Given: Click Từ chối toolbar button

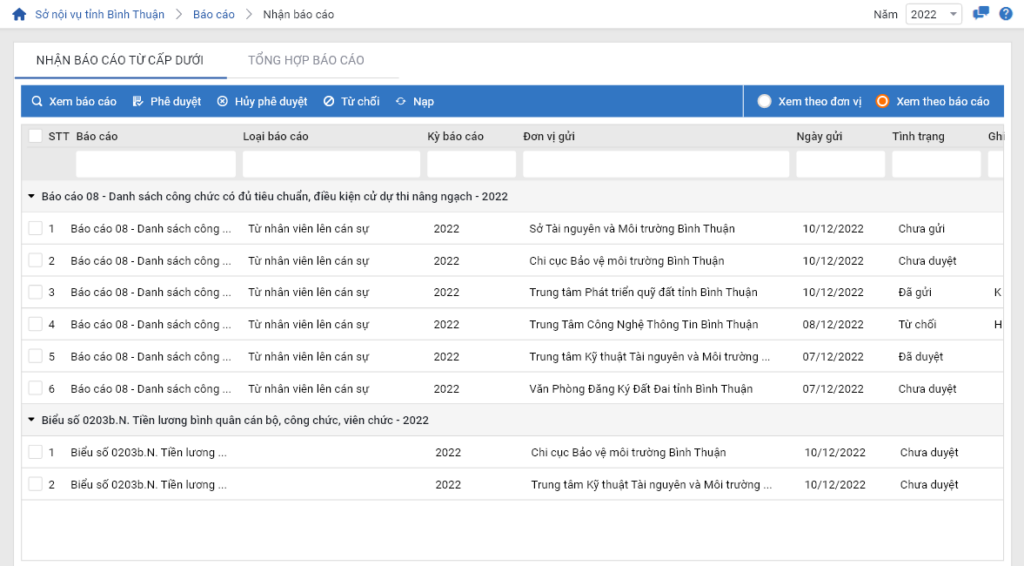Looking at the screenshot, I should coord(351,101).
